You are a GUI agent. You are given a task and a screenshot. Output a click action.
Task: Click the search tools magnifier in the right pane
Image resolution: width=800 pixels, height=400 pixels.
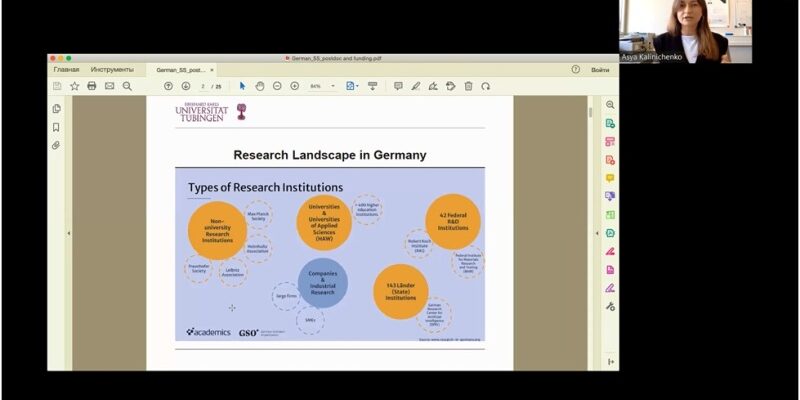coord(610,105)
